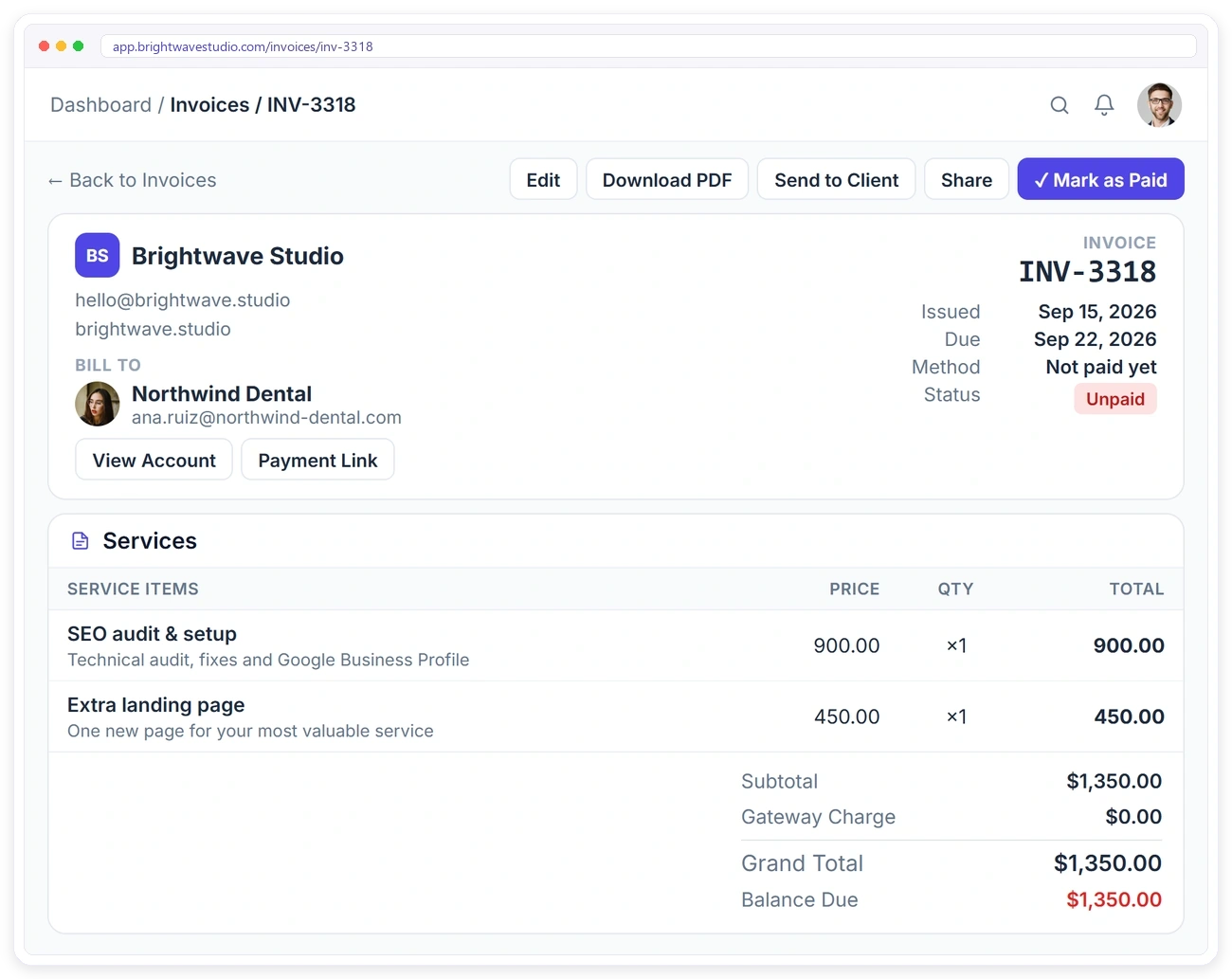Click the Unpaid status badge
This screenshot has height=979, width=1232.
(x=1115, y=399)
